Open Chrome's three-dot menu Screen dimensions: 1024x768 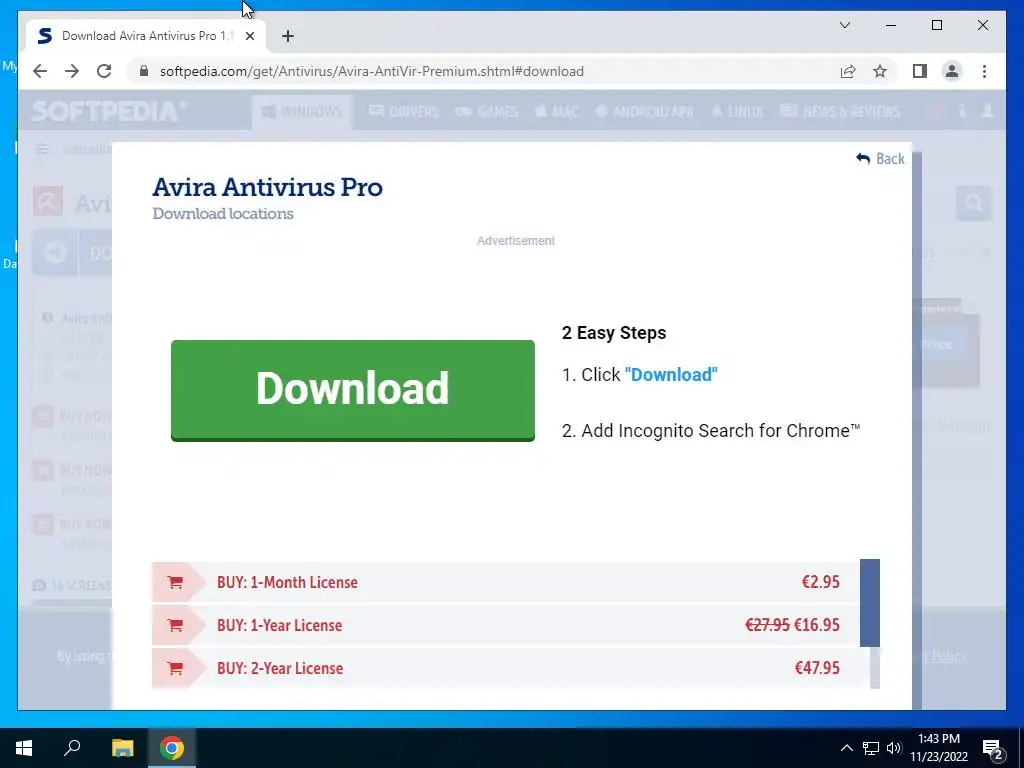(x=984, y=71)
